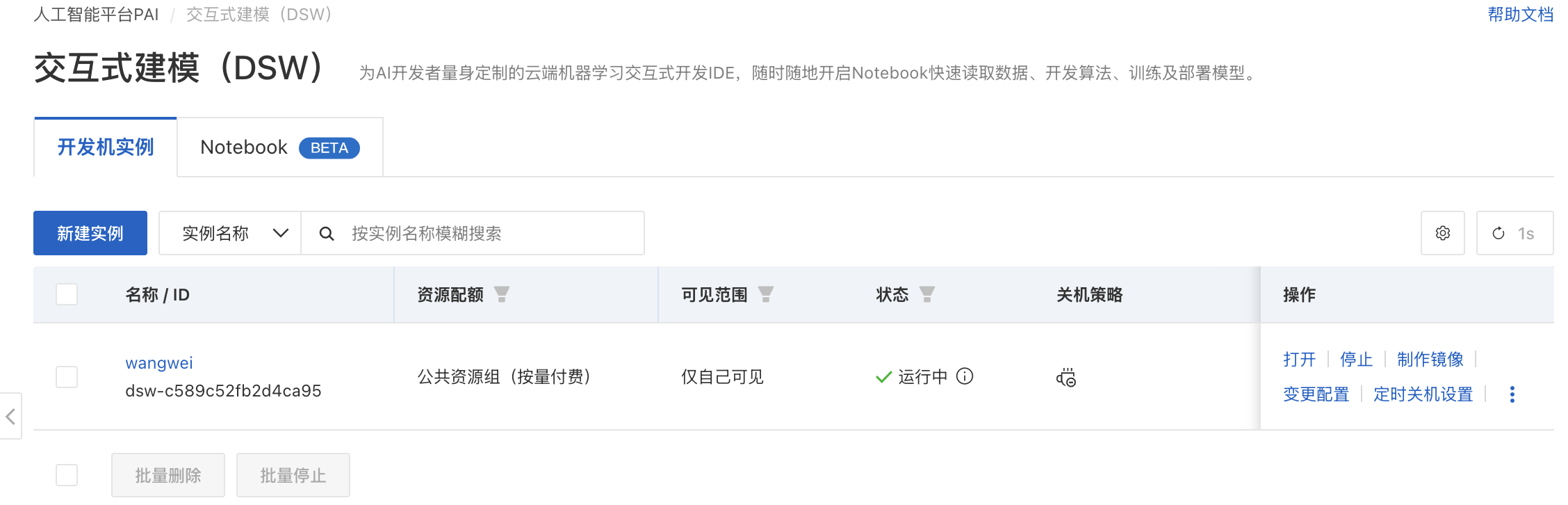Image resolution: width=1568 pixels, height=505 pixels.
Task: Switch to the Notebook BETA tab
Action: pyautogui.click(x=279, y=147)
